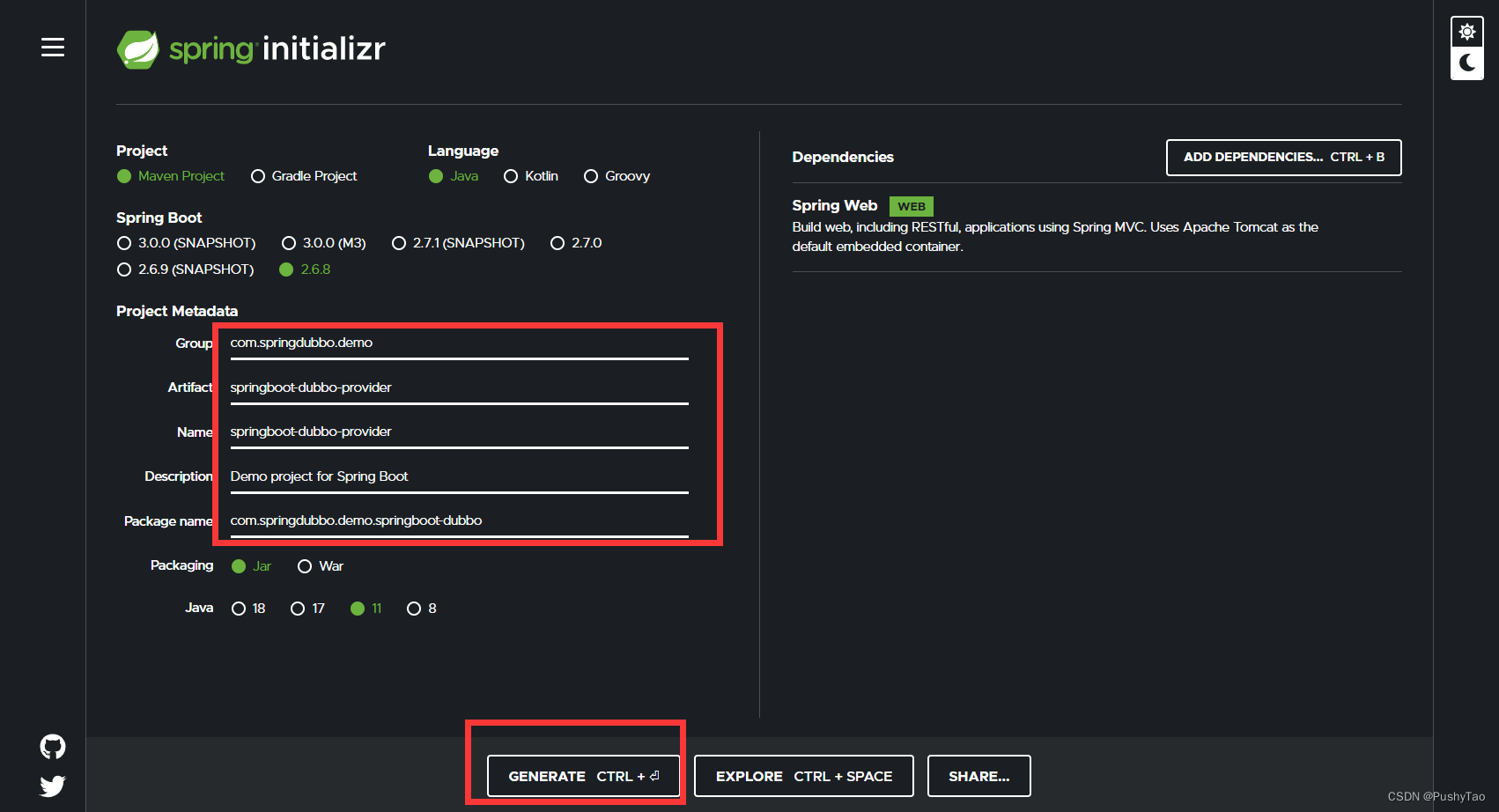The image size is (1499, 812).
Task: Open the hamburger side menu
Action: (x=53, y=48)
